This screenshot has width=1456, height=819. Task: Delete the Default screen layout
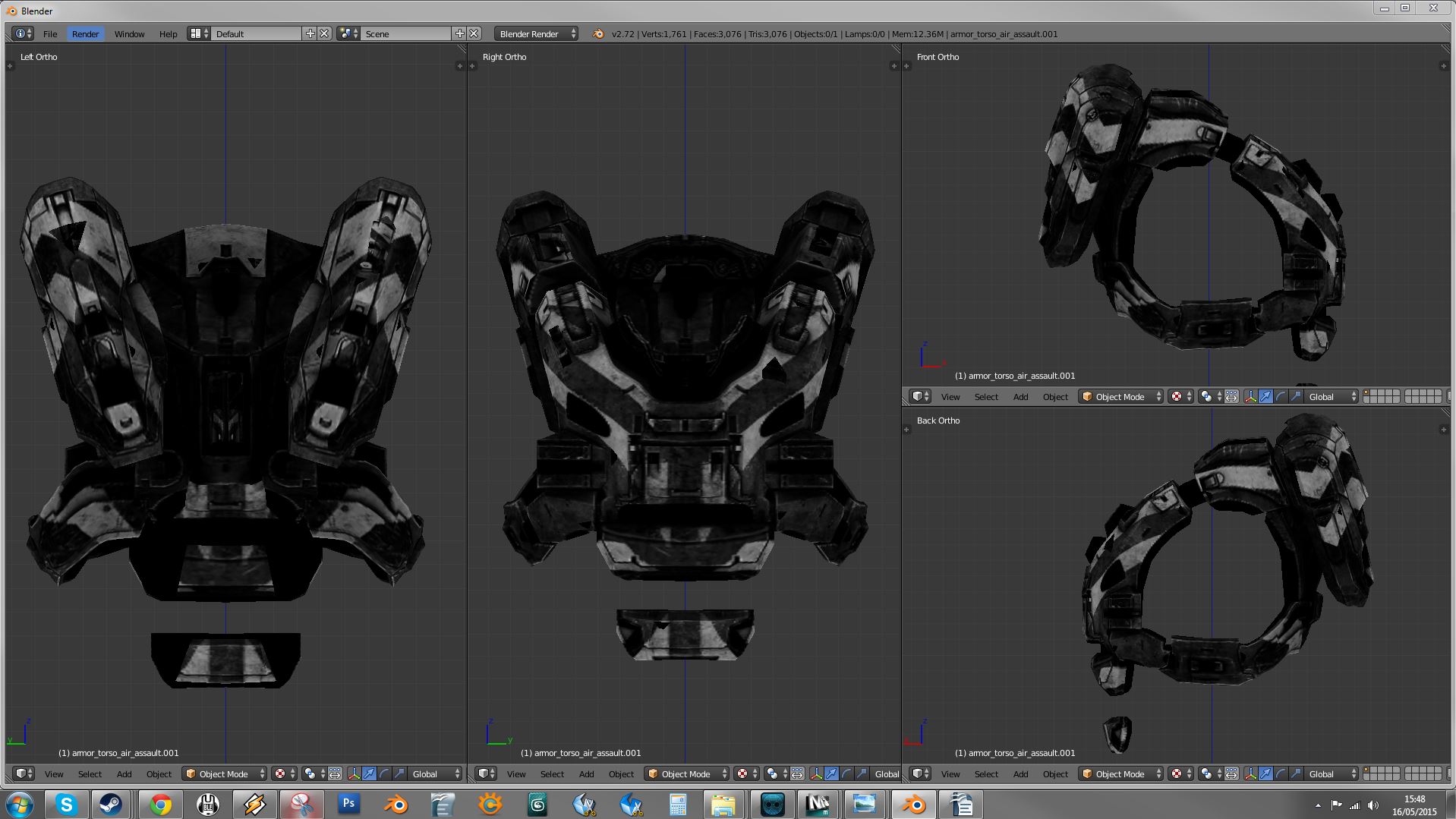tap(324, 33)
